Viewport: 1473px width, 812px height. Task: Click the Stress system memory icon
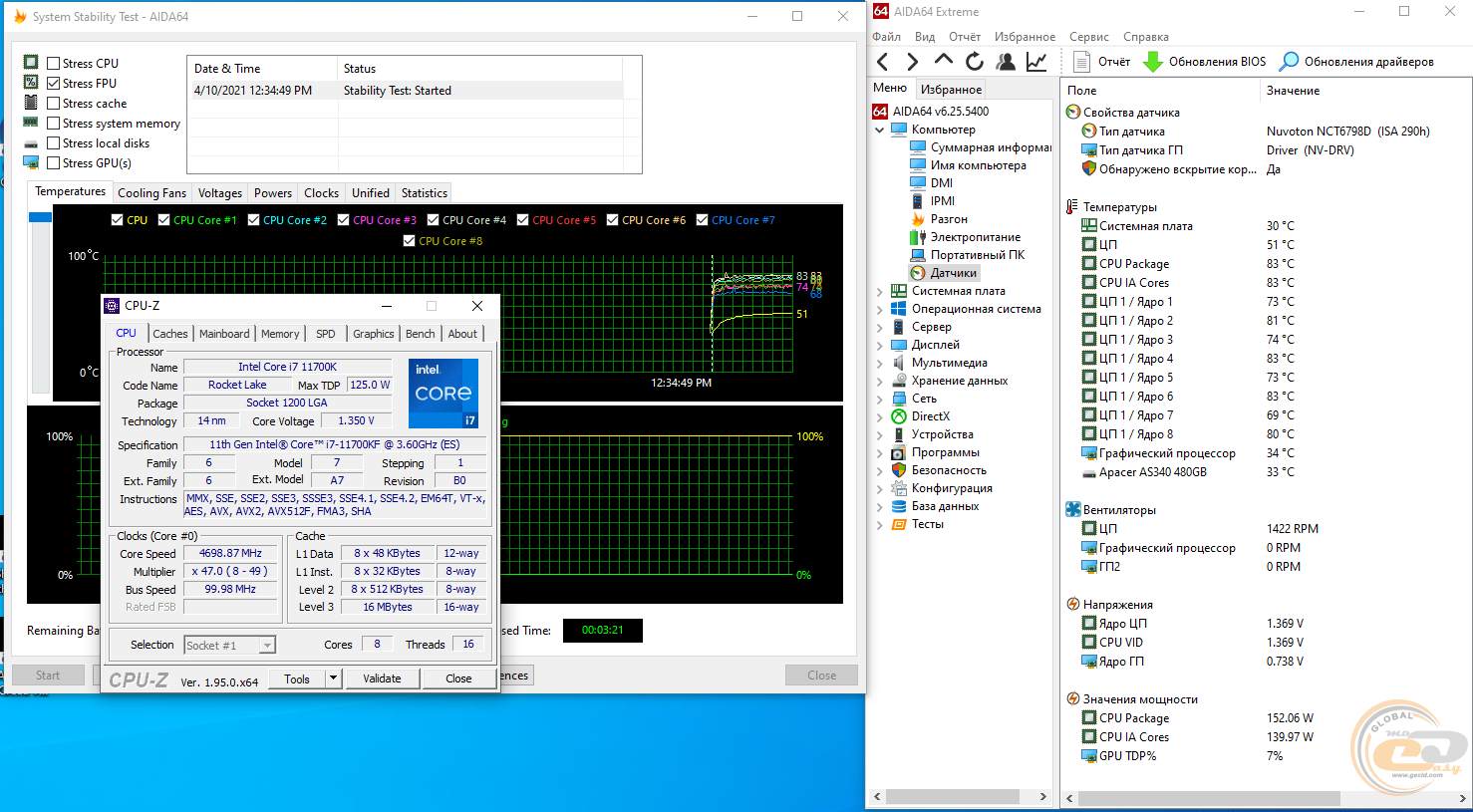[x=31, y=123]
